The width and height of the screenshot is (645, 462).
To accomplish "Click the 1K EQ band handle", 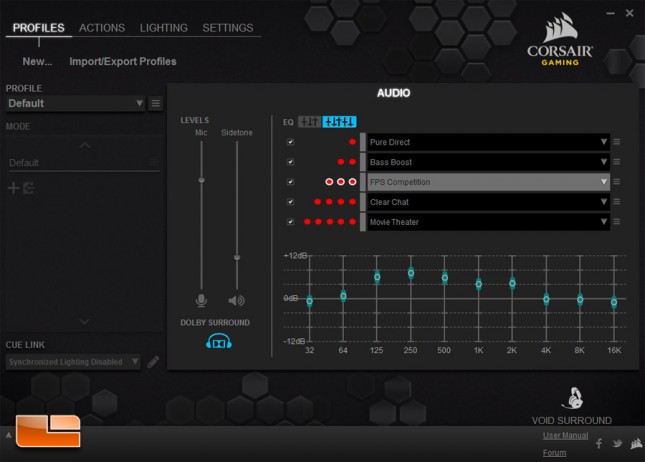I will [478, 284].
